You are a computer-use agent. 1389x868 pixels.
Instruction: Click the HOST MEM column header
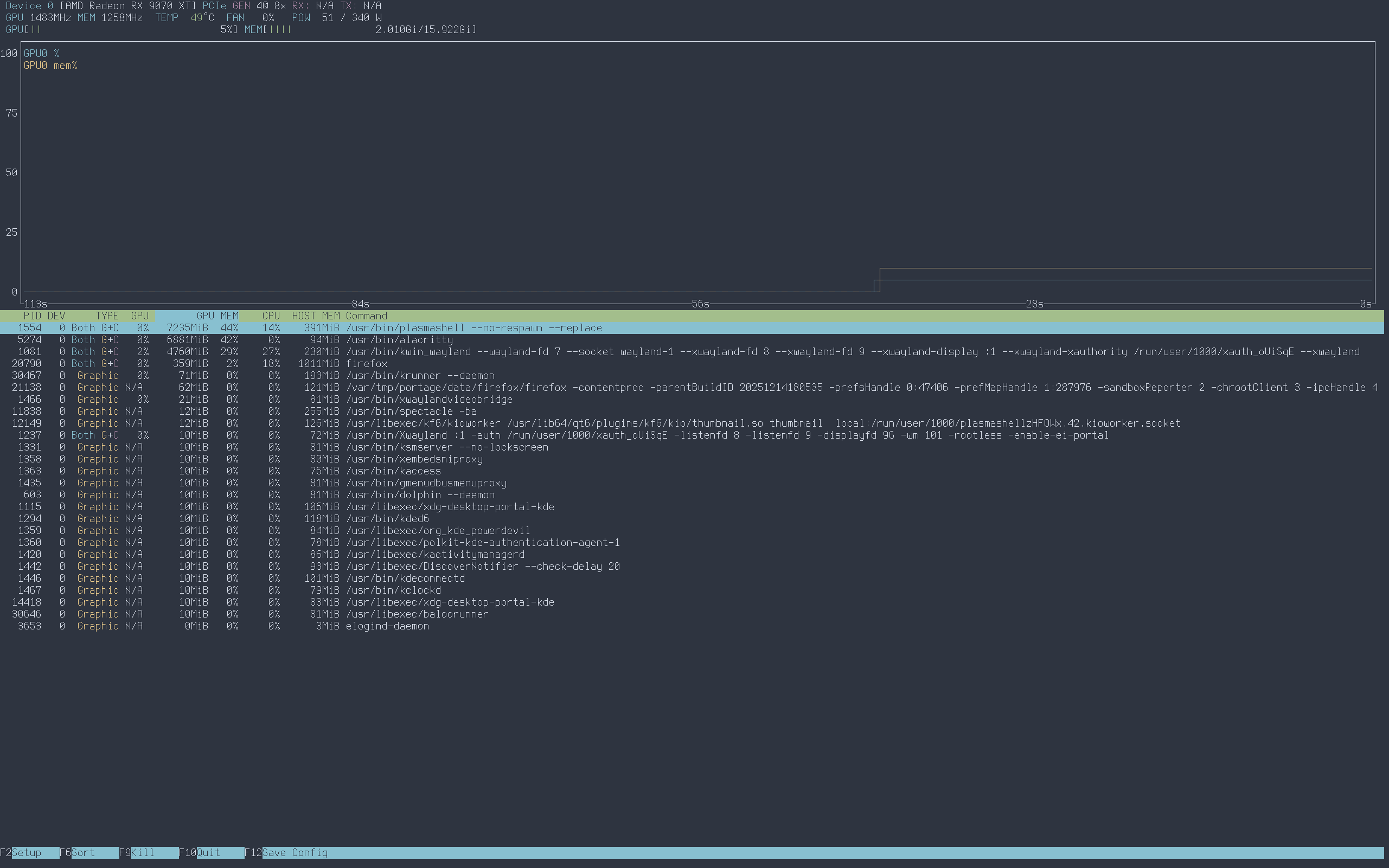click(315, 316)
